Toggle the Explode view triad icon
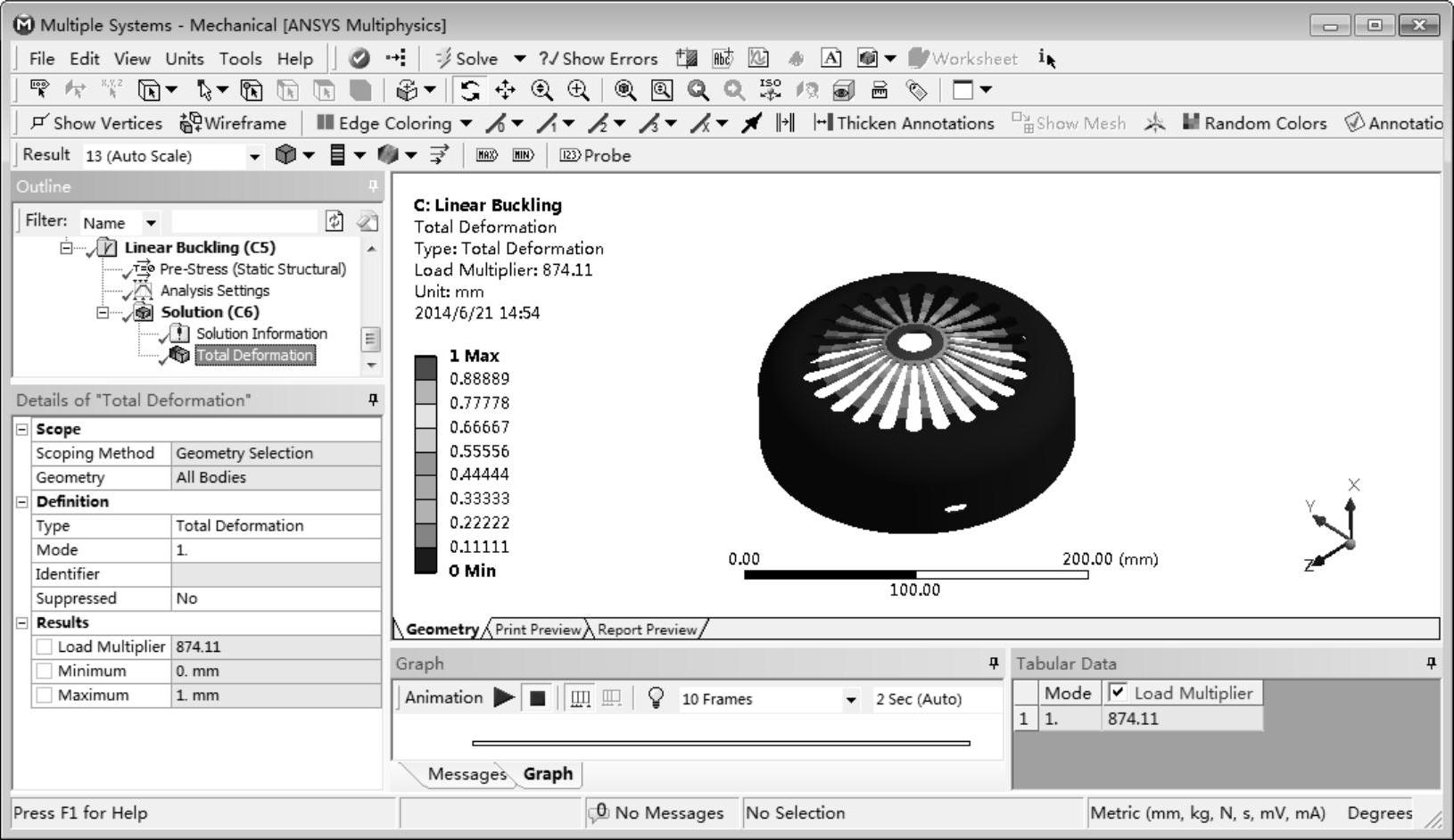The width and height of the screenshot is (1454, 840). [x=1154, y=123]
